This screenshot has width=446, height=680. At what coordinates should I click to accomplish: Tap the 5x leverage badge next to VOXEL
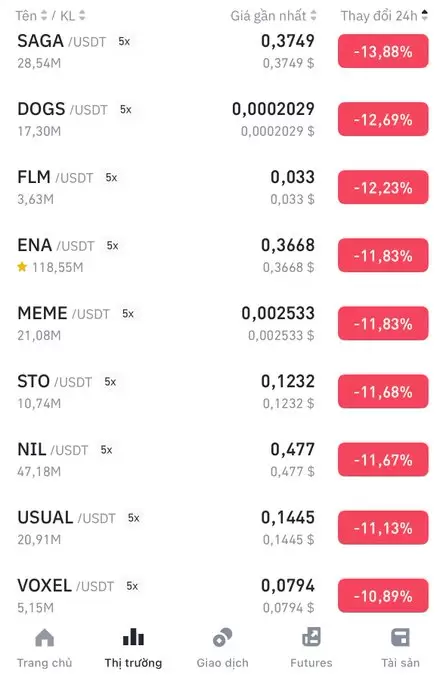pyautogui.click(x=132, y=586)
